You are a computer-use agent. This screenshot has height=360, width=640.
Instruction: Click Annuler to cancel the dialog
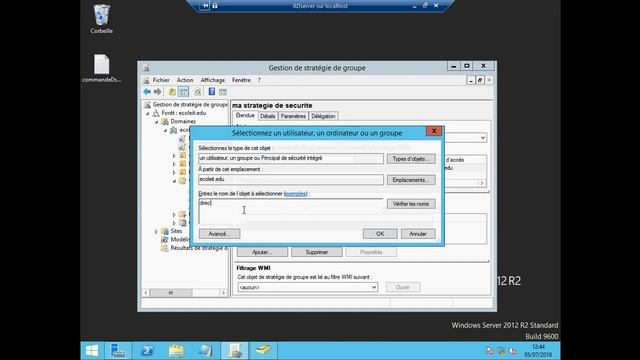click(x=418, y=234)
